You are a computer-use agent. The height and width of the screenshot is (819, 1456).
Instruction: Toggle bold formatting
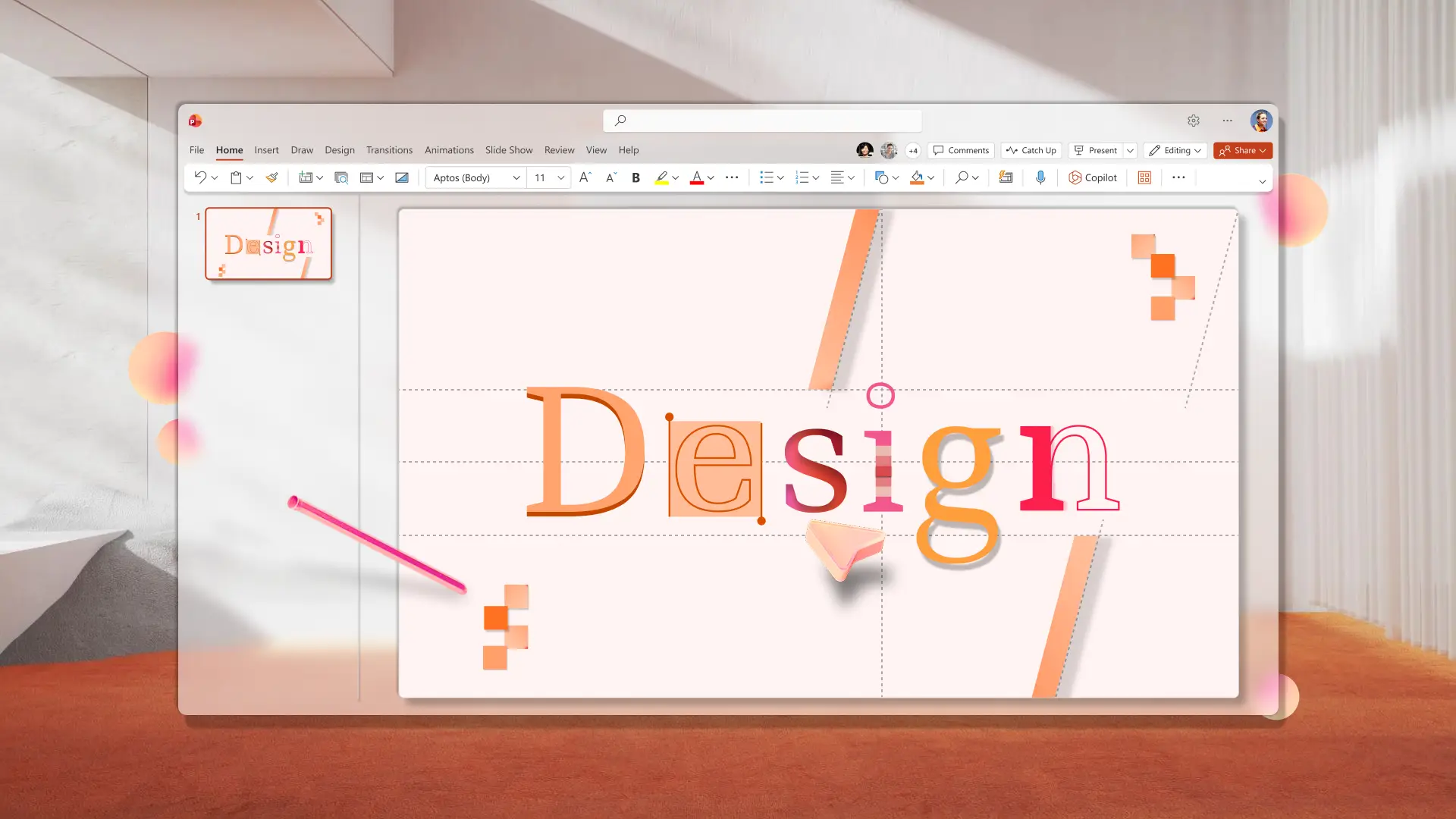[635, 177]
